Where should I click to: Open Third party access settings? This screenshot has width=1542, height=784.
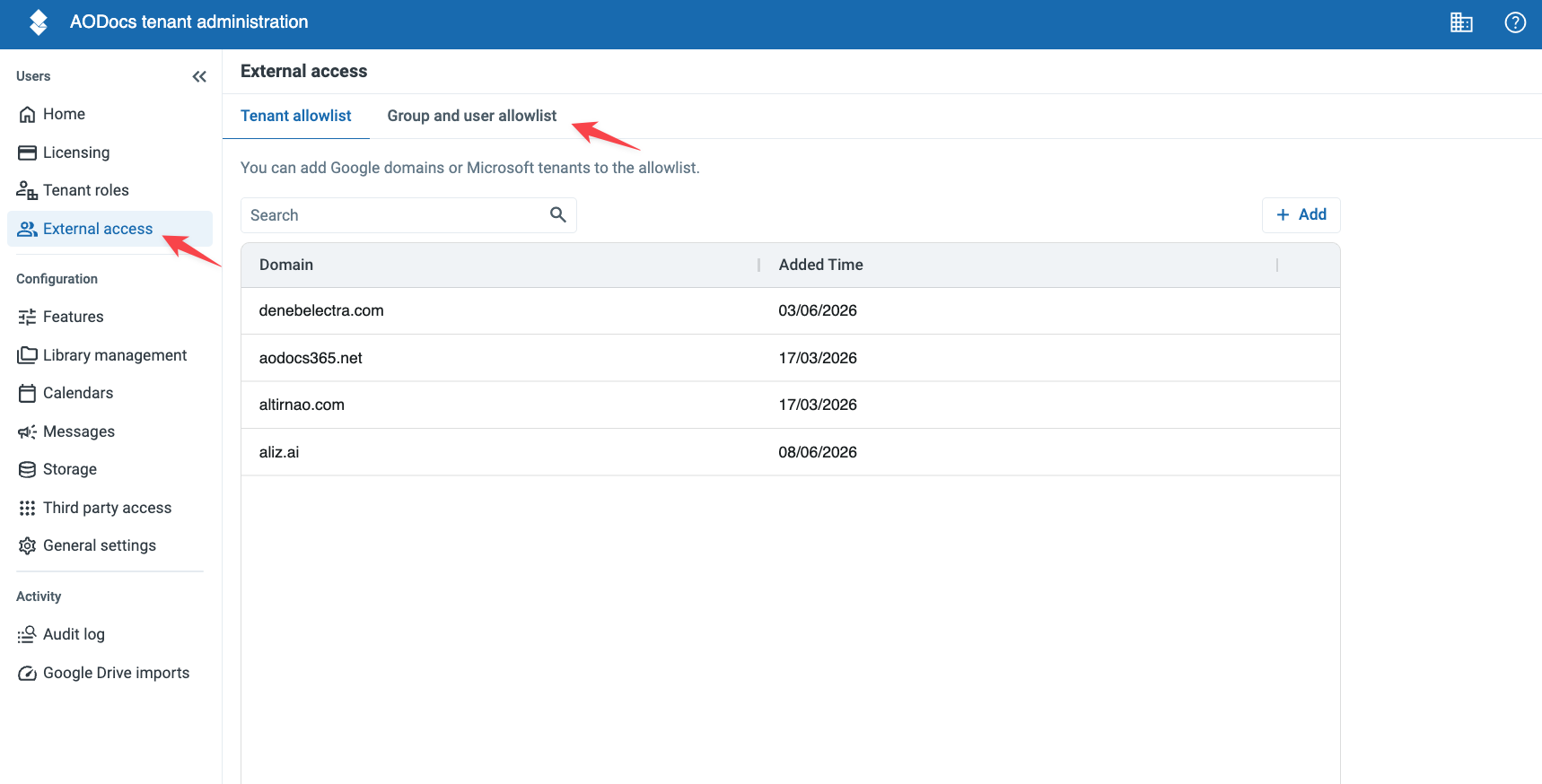(x=110, y=508)
